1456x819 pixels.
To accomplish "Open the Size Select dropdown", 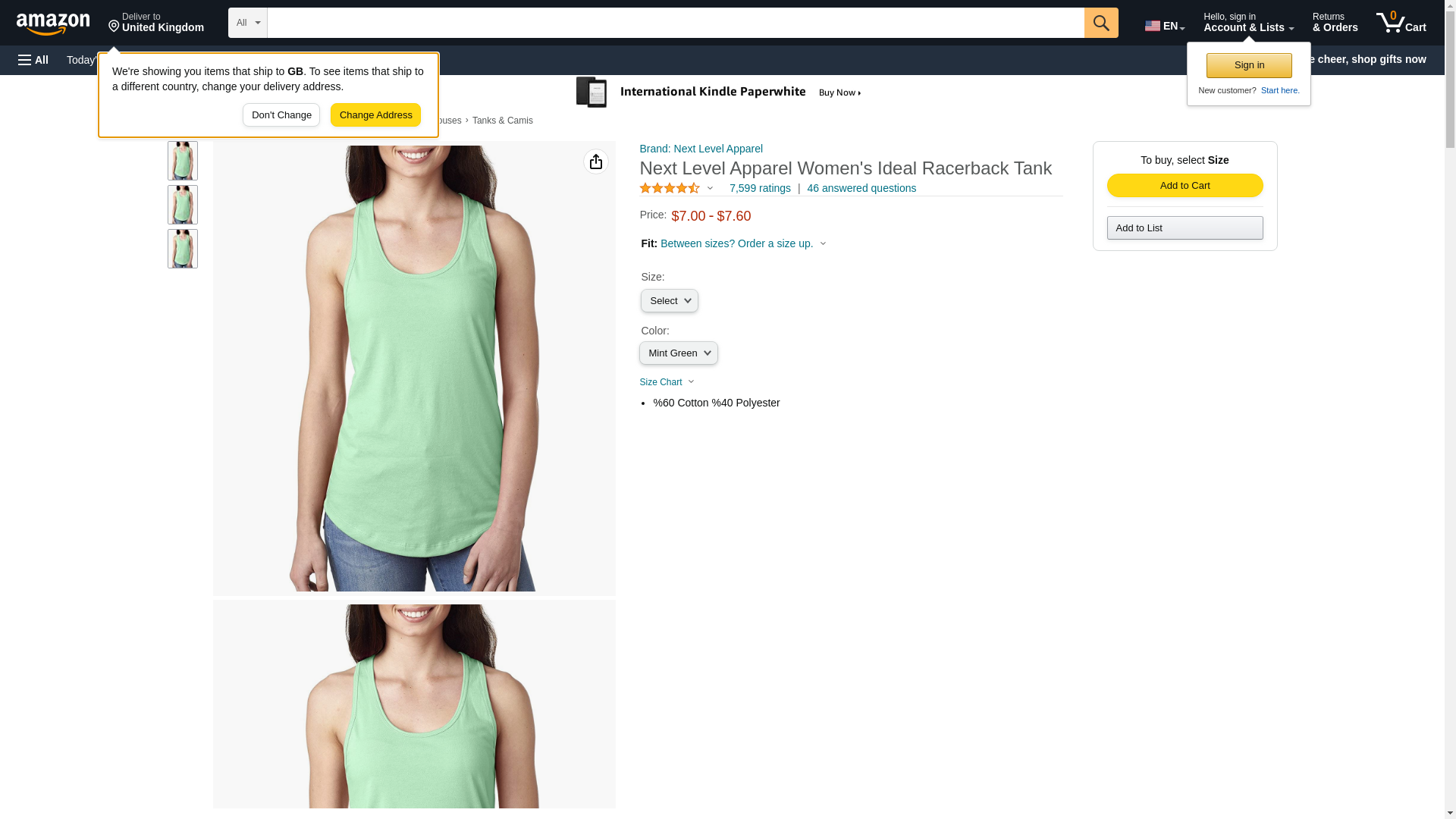I will (x=669, y=301).
